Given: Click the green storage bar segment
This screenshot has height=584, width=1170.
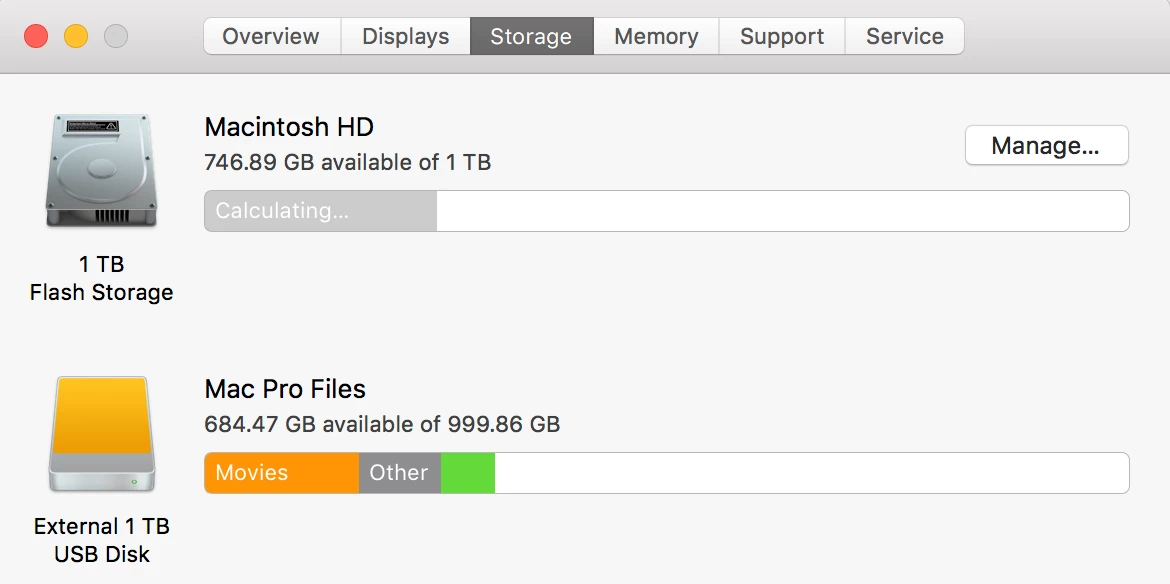Looking at the screenshot, I should pyautogui.click(x=468, y=473).
